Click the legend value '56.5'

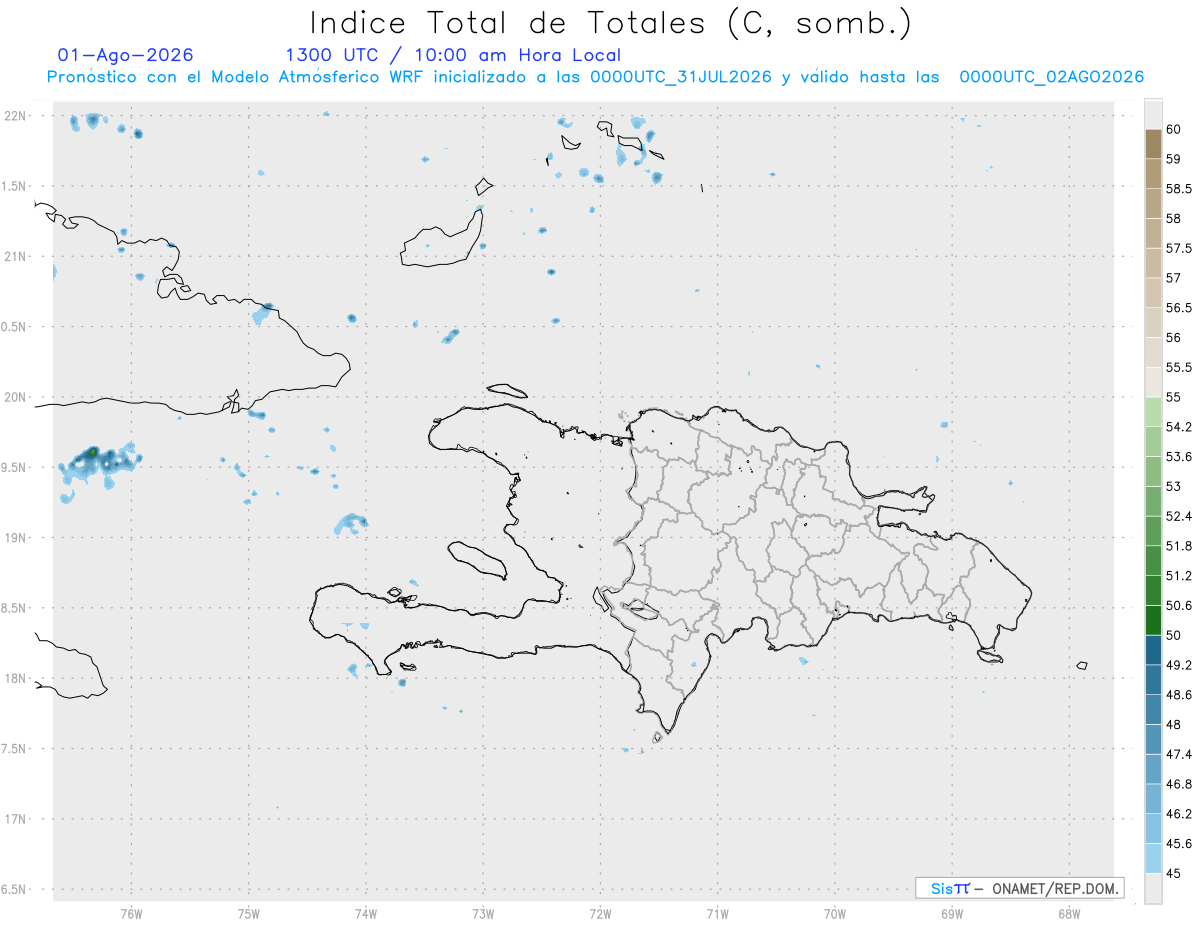[1179, 307]
